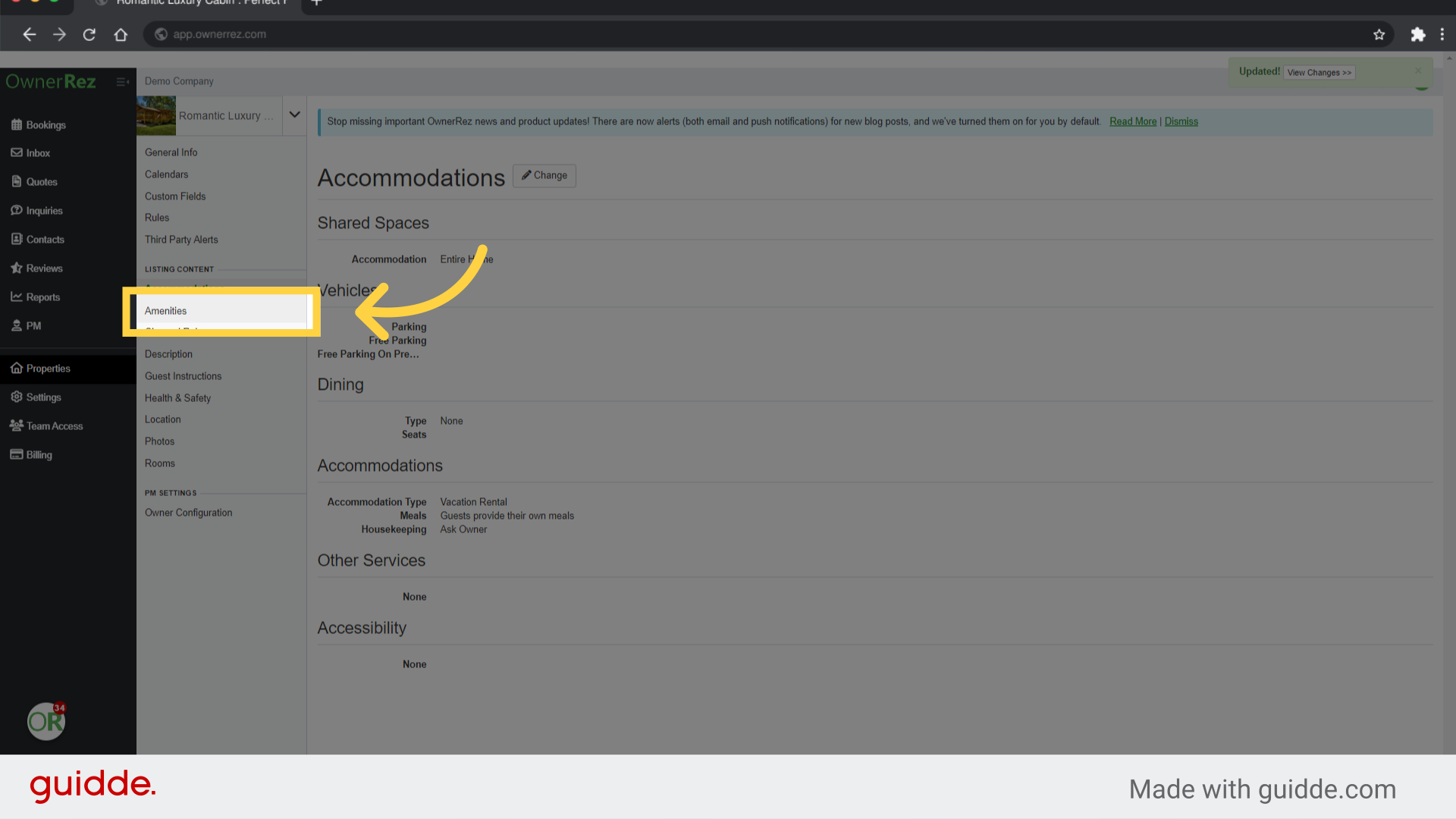The height and width of the screenshot is (819, 1456).
Task: Open View Changes in the Updated notification
Action: pos(1319,72)
